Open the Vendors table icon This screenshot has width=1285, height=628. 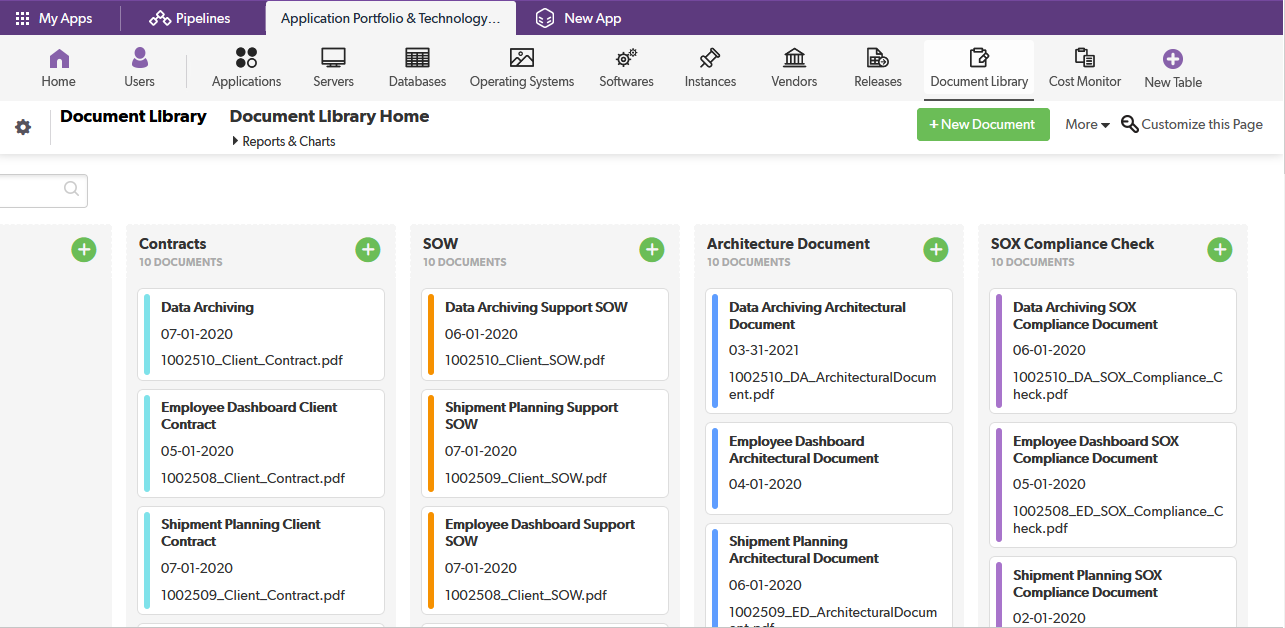tap(794, 59)
